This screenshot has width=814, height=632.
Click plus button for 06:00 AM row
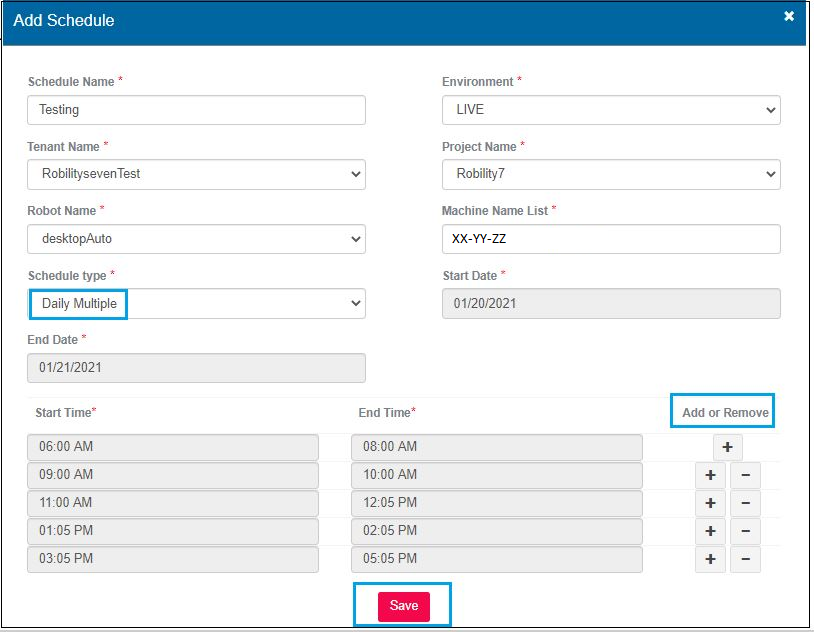(x=727, y=447)
